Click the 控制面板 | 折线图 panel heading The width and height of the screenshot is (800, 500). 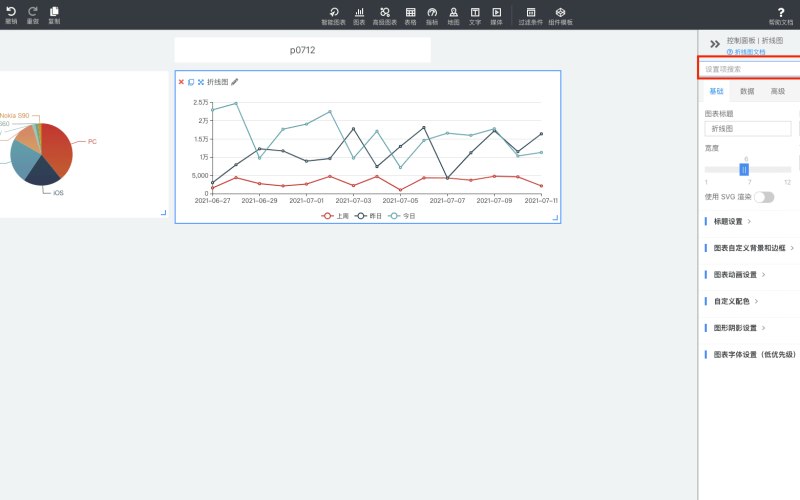pyautogui.click(x=755, y=40)
